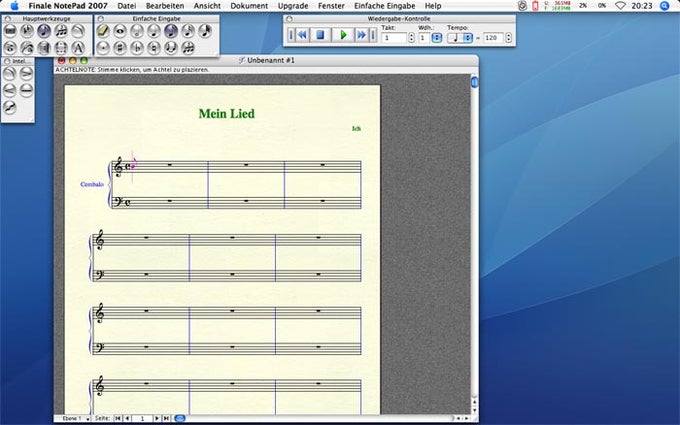Screen dimensions: 680x425
Task: Open the Fenster menu
Action: pyautogui.click(x=331, y=6)
